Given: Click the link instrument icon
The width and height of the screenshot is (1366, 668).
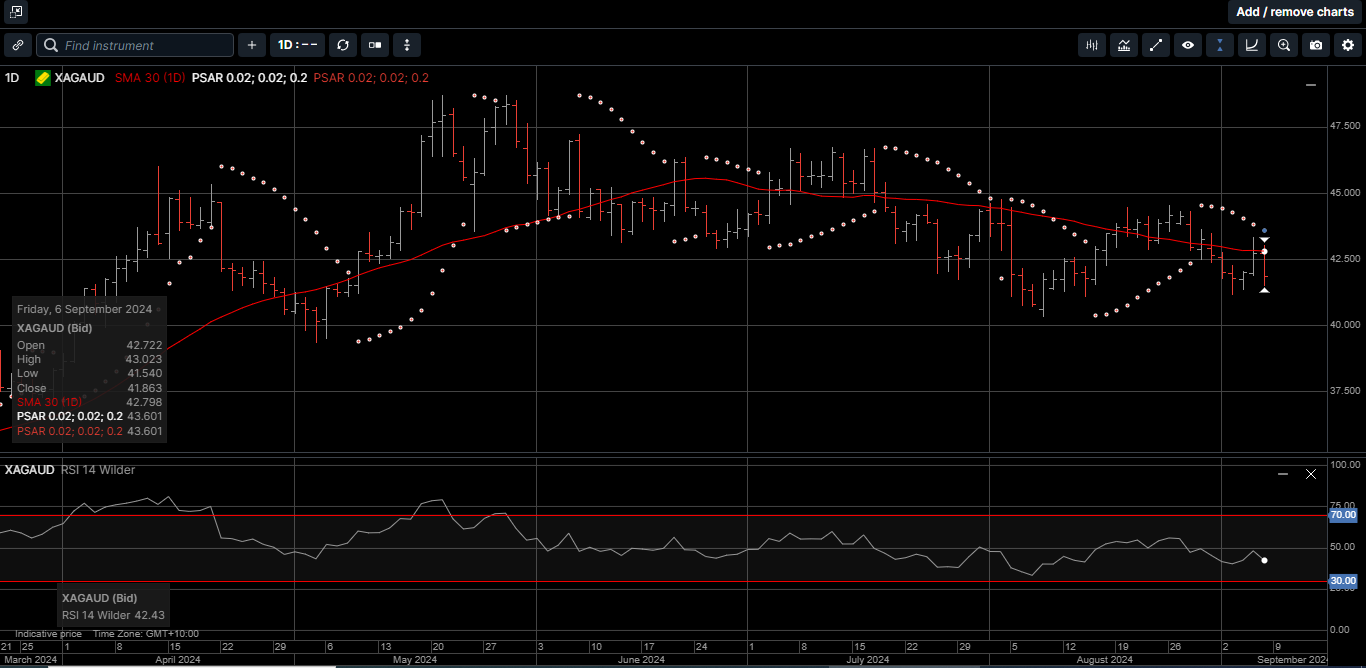Looking at the screenshot, I should pos(17,45).
